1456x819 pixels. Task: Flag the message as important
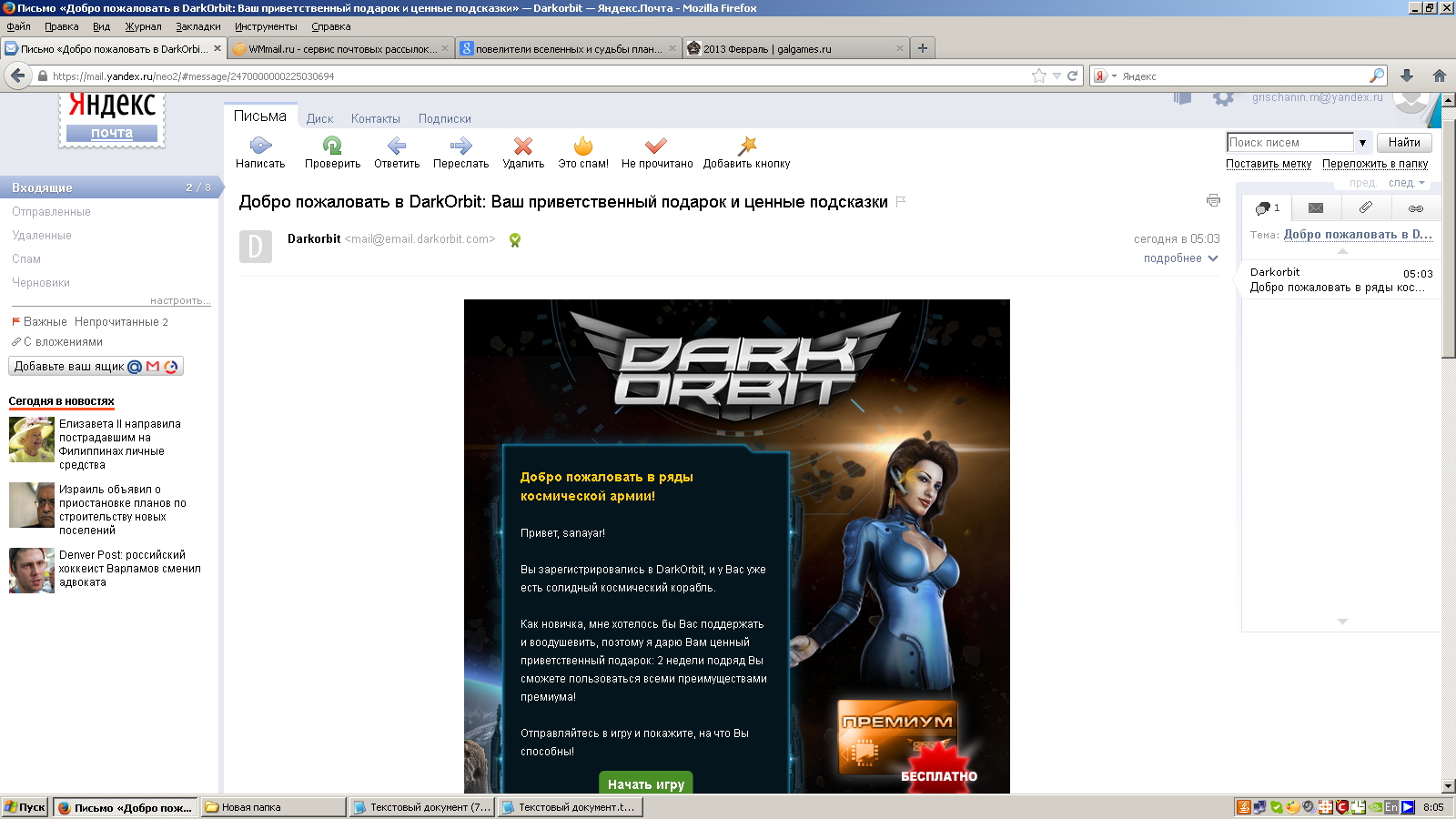901,201
